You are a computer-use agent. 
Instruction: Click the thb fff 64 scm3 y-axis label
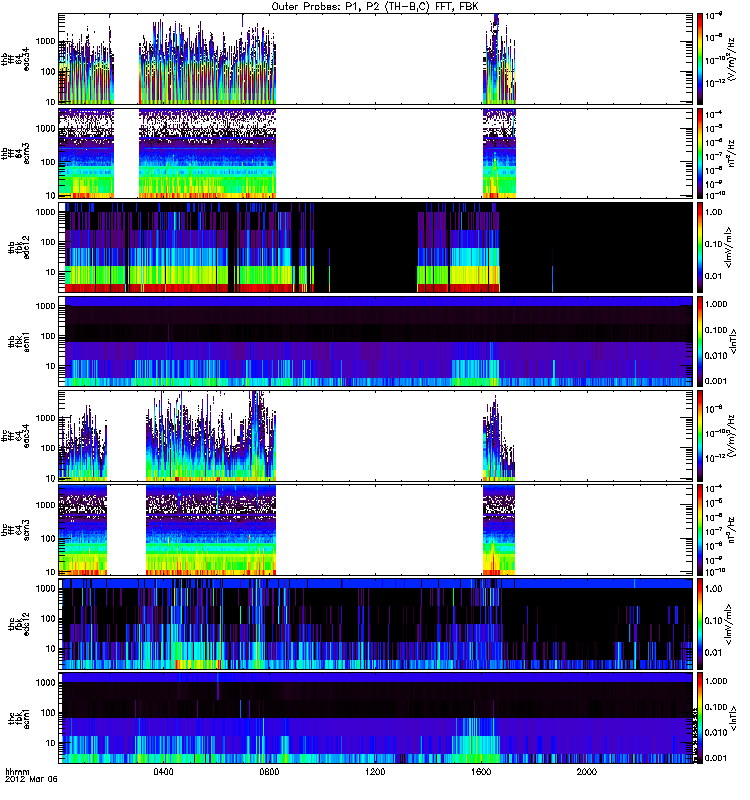coord(15,153)
